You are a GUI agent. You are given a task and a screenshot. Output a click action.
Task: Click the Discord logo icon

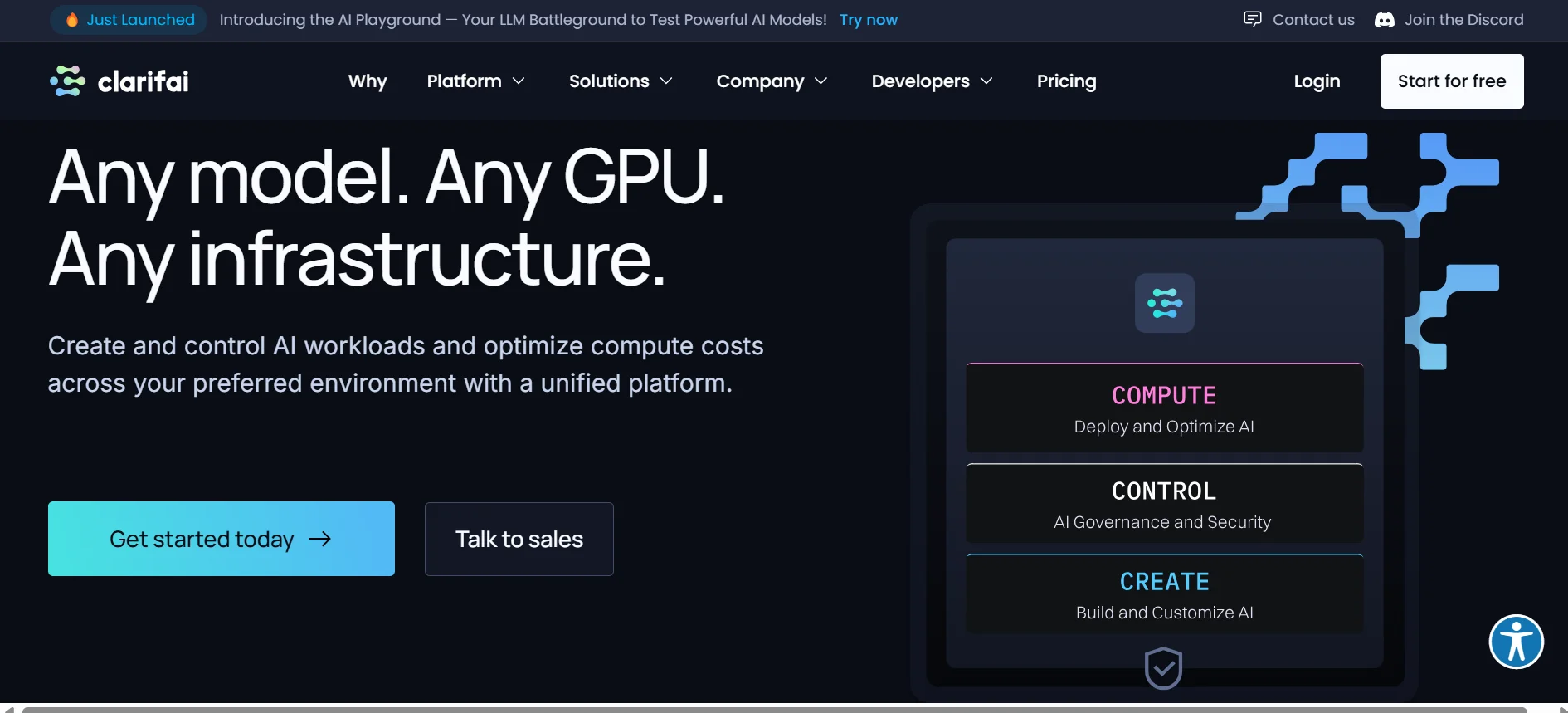(x=1385, y=20)
